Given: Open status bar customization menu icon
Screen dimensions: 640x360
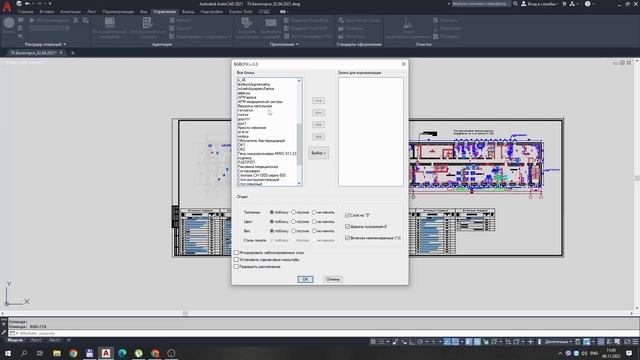Looking at the screenshot, I should [635, 342].
